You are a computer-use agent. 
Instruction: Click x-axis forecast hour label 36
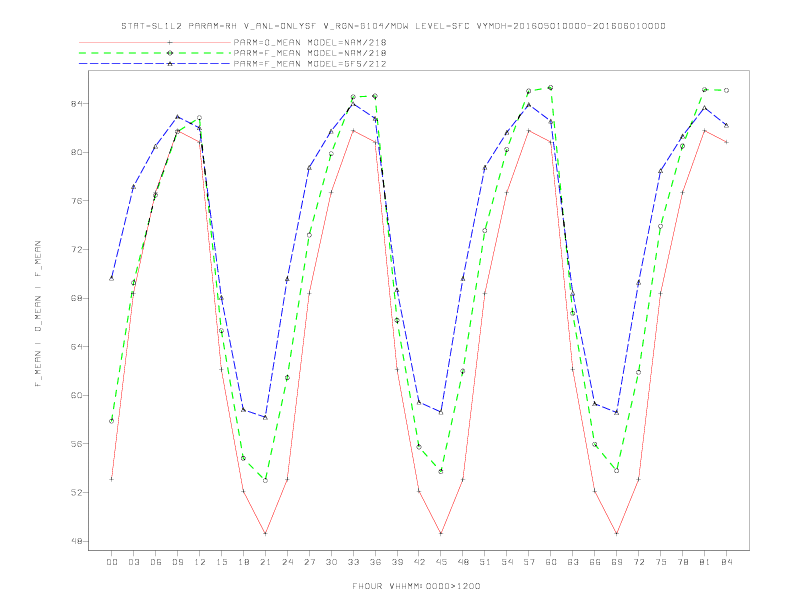pyautogui.click(x=375, y=562)
